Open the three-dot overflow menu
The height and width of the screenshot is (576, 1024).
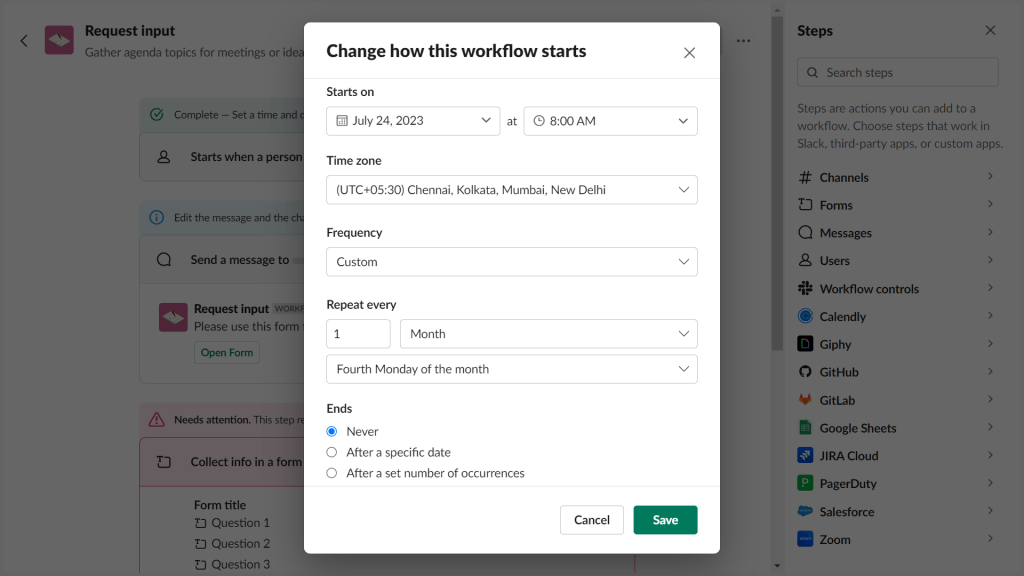click(x=744, y=40)
